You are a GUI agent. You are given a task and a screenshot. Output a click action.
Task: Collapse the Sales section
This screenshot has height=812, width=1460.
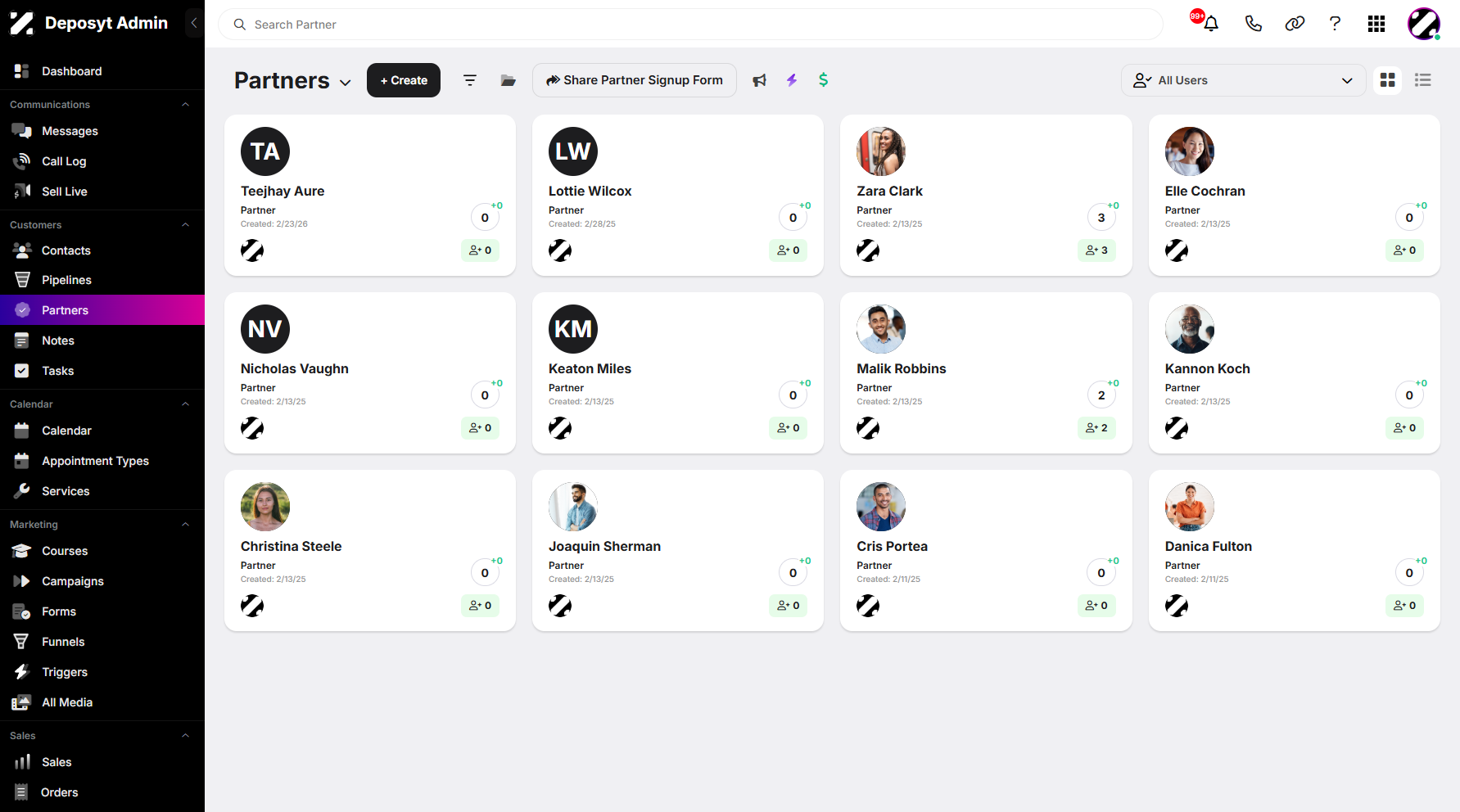click(x=185, y=736)
